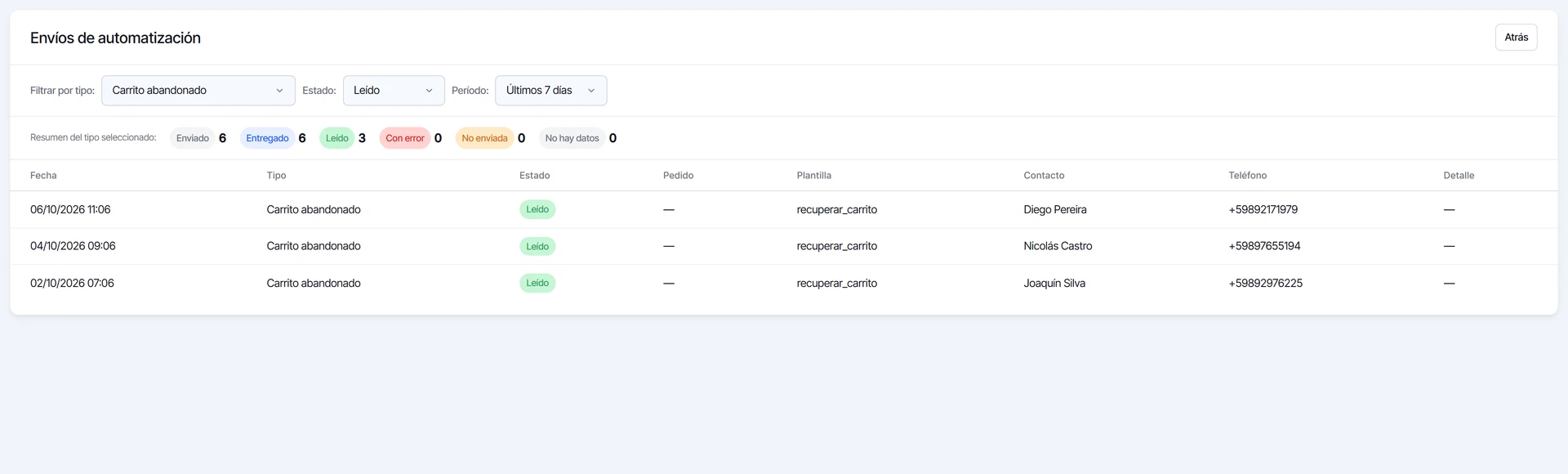Screen dimensions: 1568x474
Task: Click Carrito abandonado type in Diego Pereira row
Action: [x=314, y=210]
